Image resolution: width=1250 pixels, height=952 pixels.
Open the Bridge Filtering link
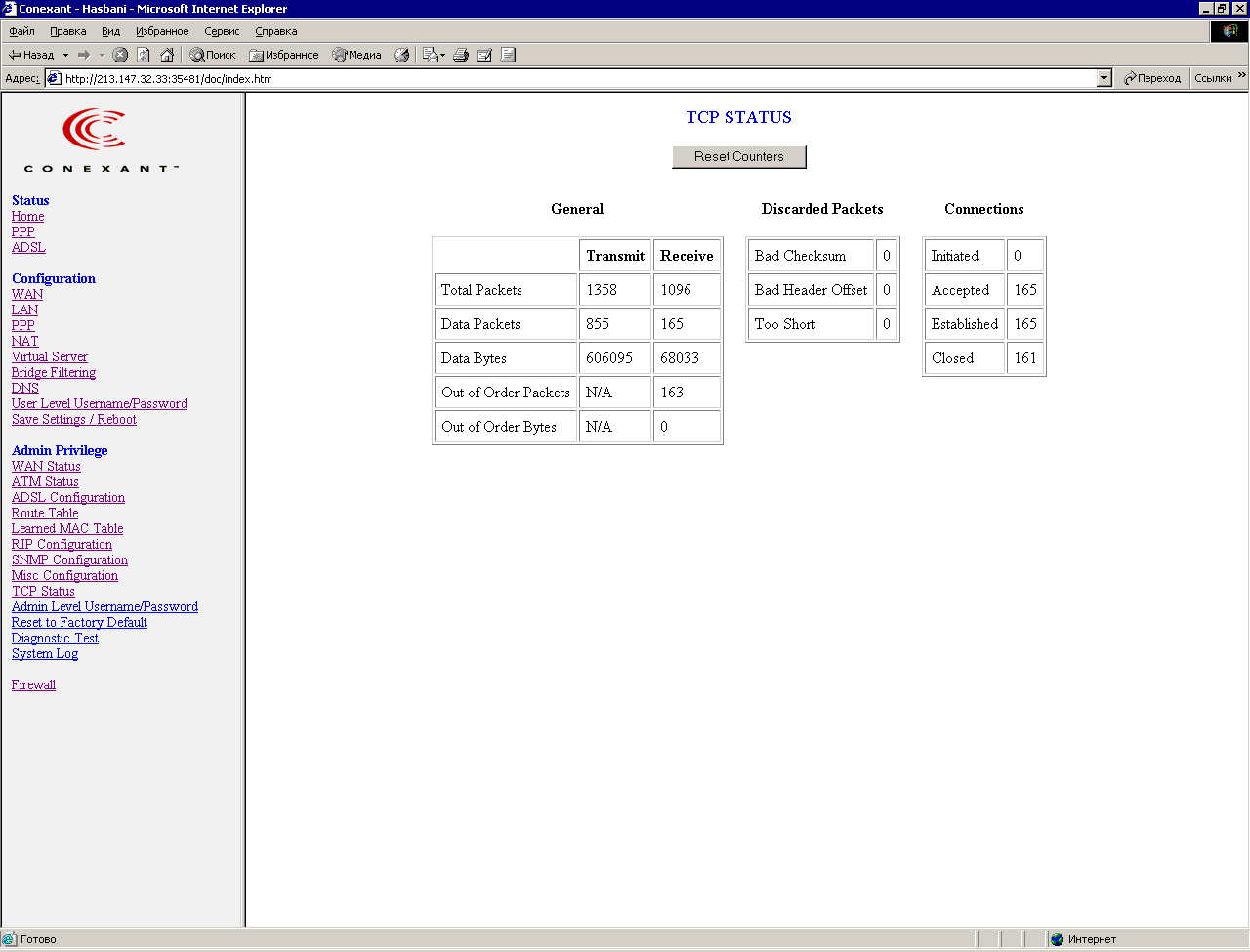(54, 372)
